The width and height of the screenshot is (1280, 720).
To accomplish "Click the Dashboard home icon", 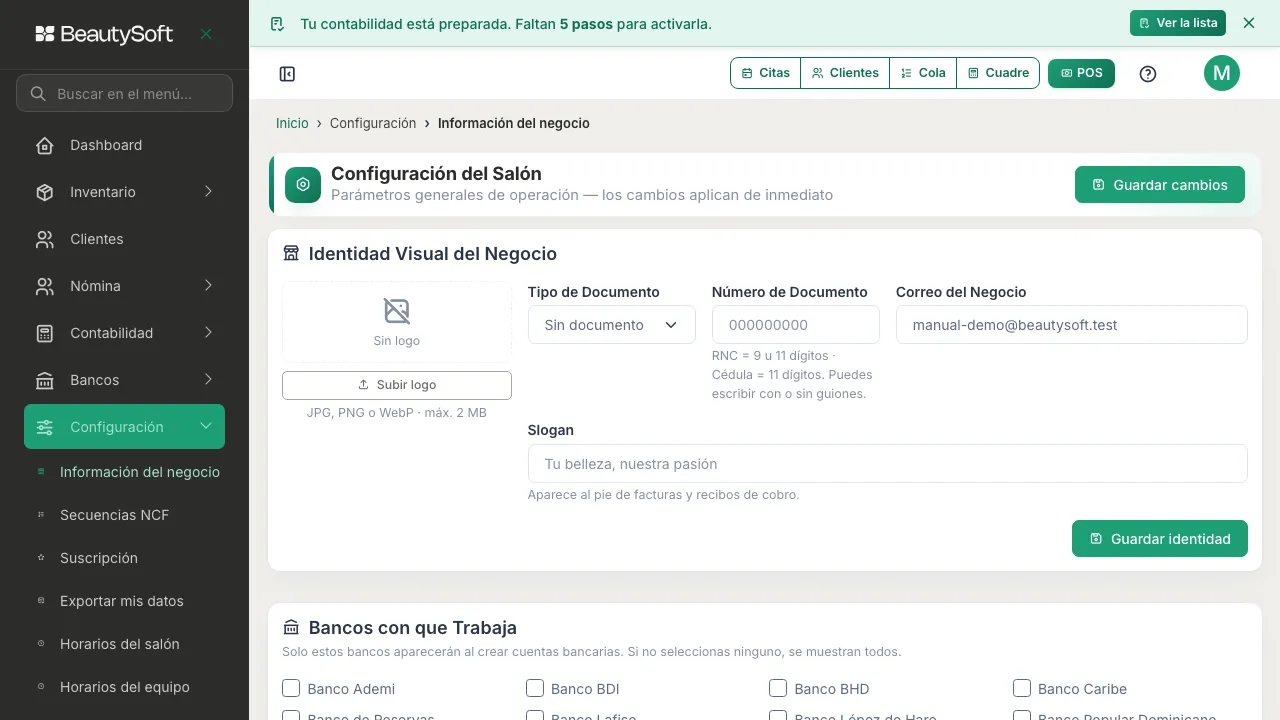I will pos(45,146).
